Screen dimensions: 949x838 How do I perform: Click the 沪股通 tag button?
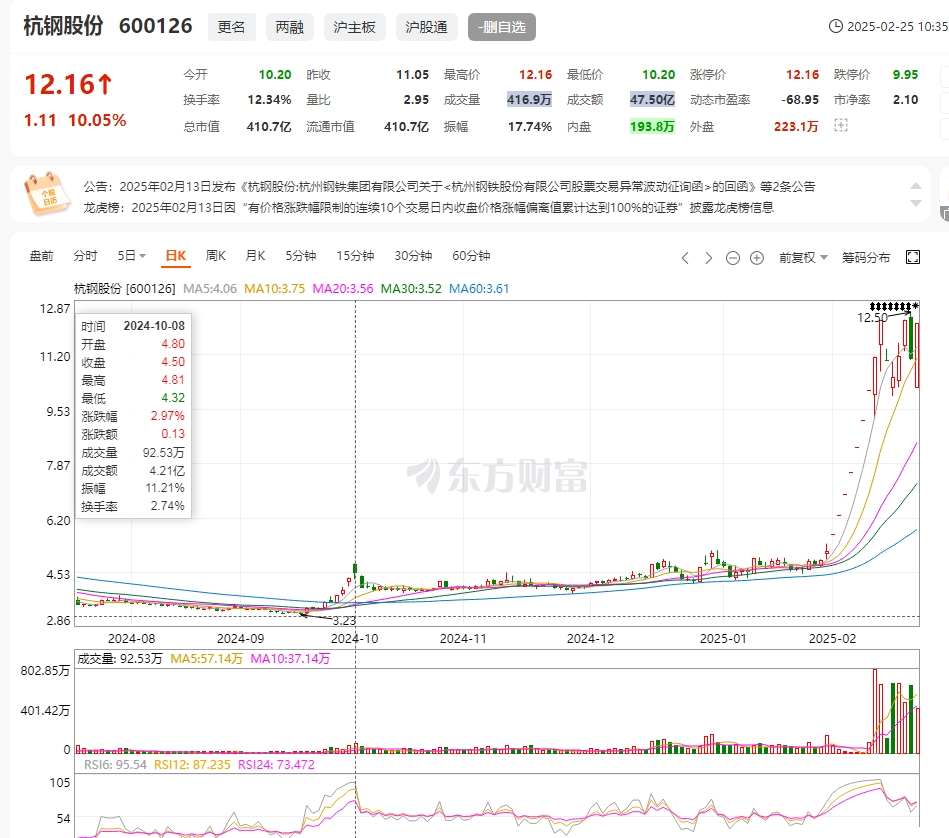click(426, 27)
